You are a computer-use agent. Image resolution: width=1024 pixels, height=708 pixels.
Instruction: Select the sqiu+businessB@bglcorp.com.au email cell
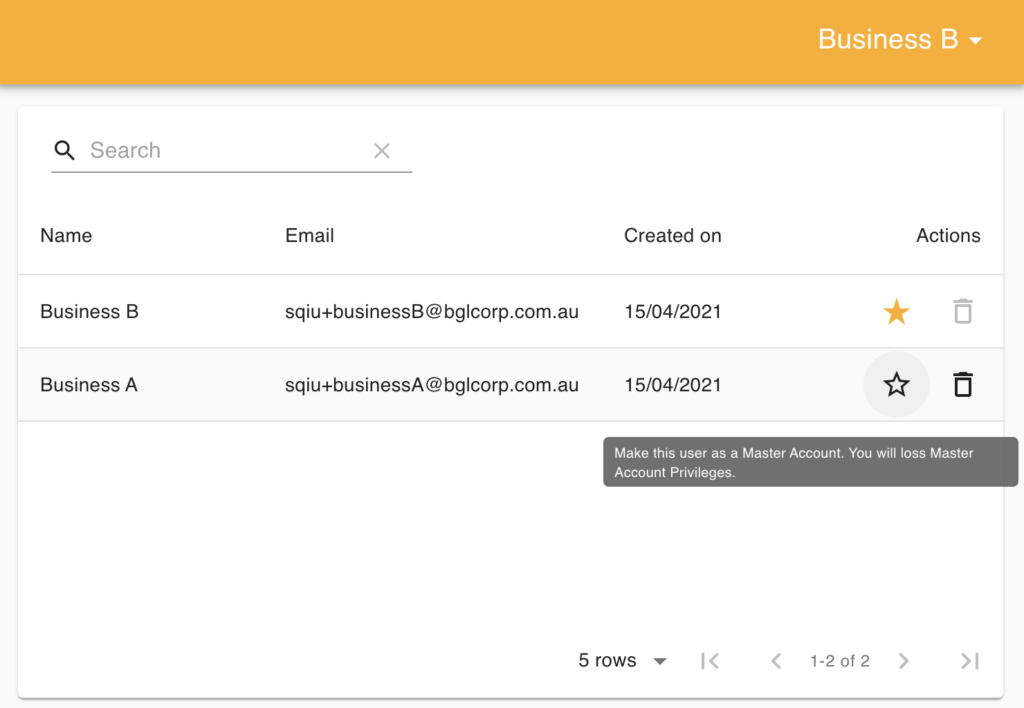[x=432, y=312]
